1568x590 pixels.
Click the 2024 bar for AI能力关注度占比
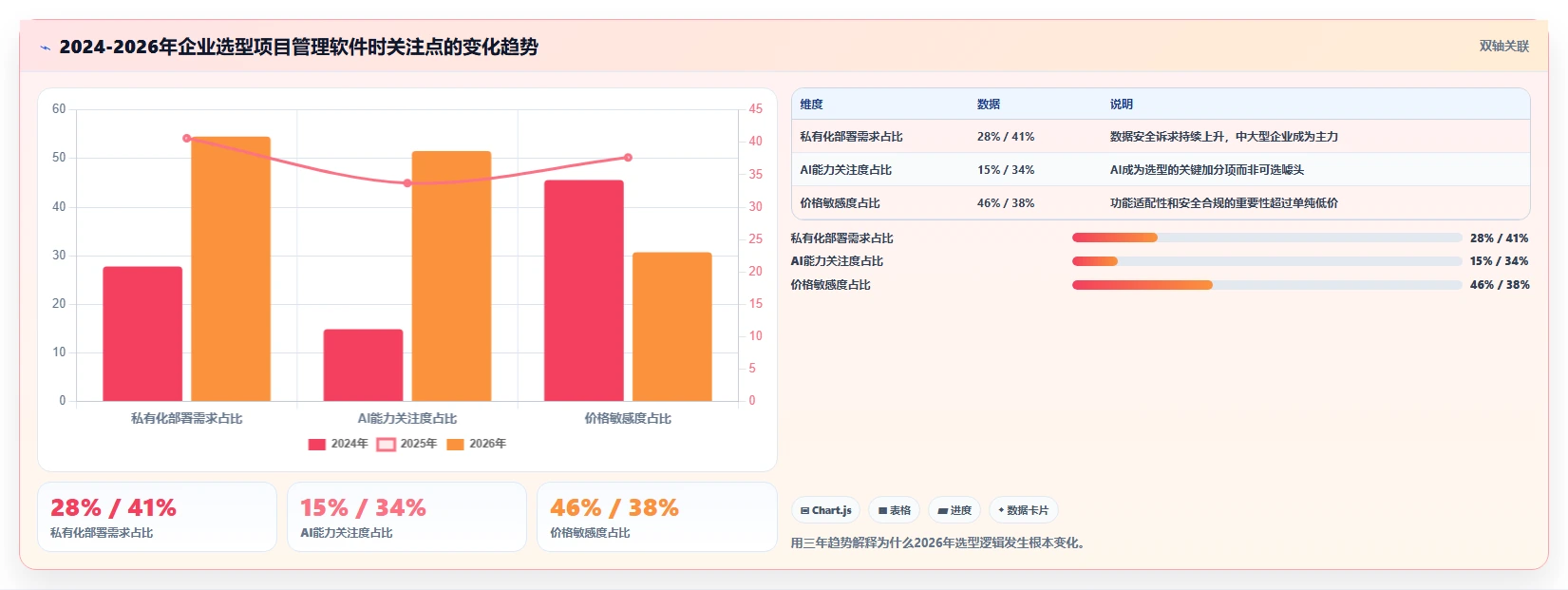[363, 365]
